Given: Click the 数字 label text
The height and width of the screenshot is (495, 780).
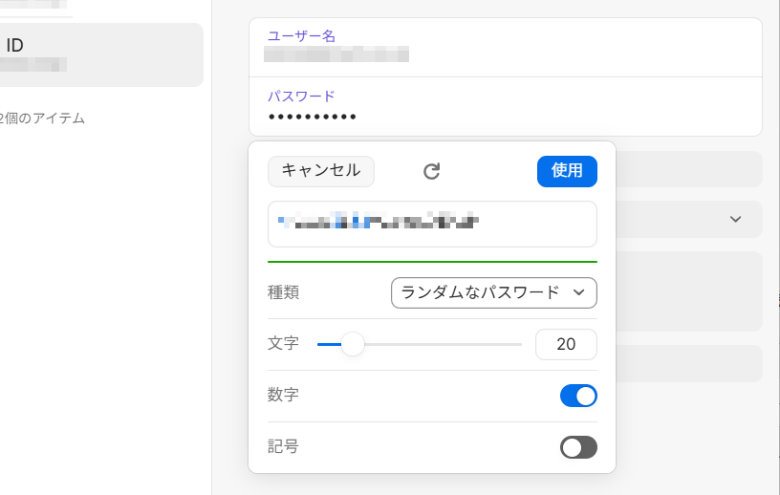Looking at the screenshot, I should [283, 395].
